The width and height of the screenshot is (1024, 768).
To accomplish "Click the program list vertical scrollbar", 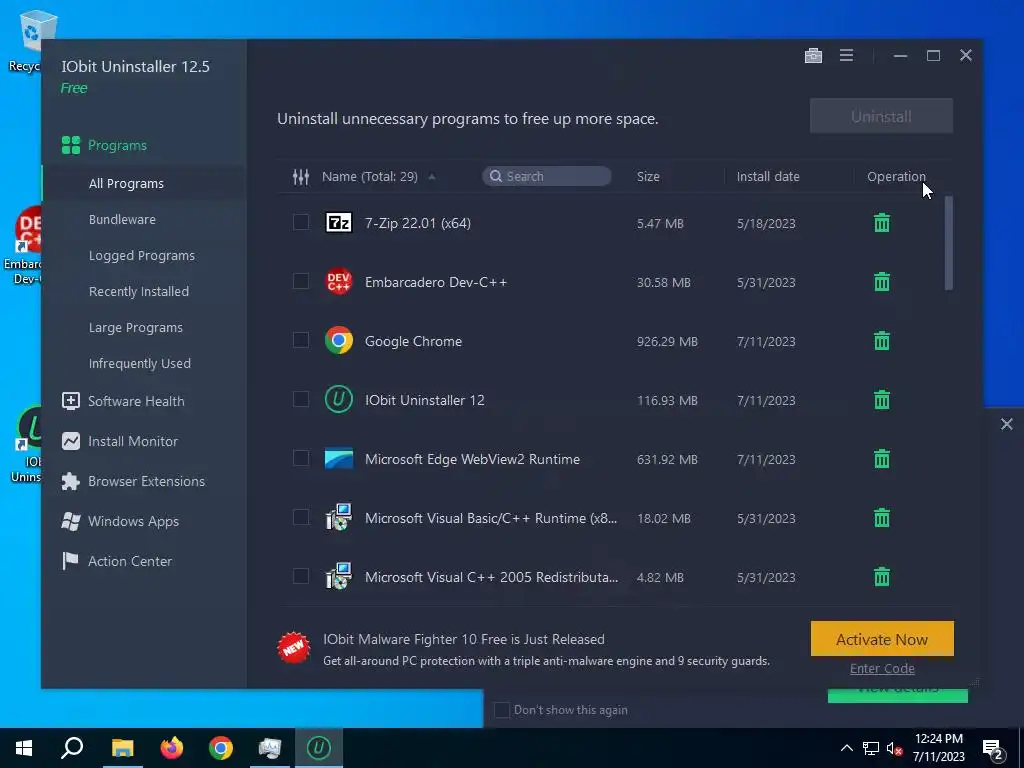I will (949, 244).
